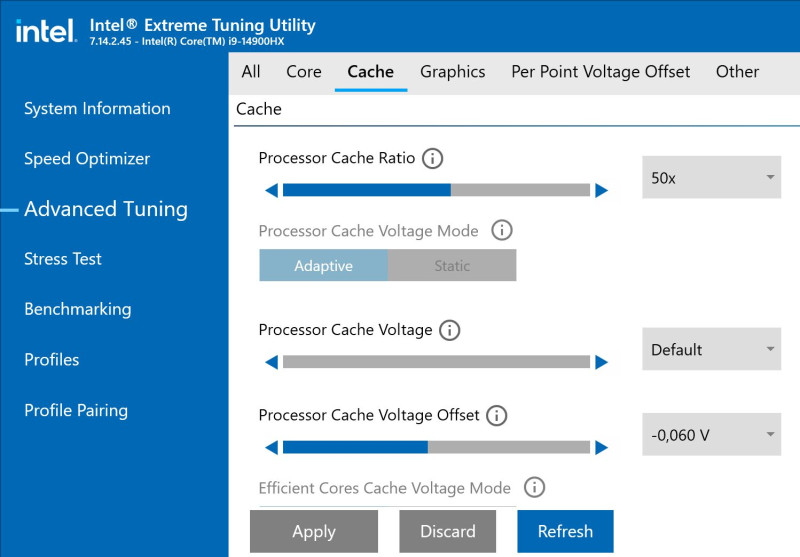Click the Processor Cache Voltage slider track
The width and height of the screenshot is (800, 557).
pyautogui.click(x=436, y=362)
